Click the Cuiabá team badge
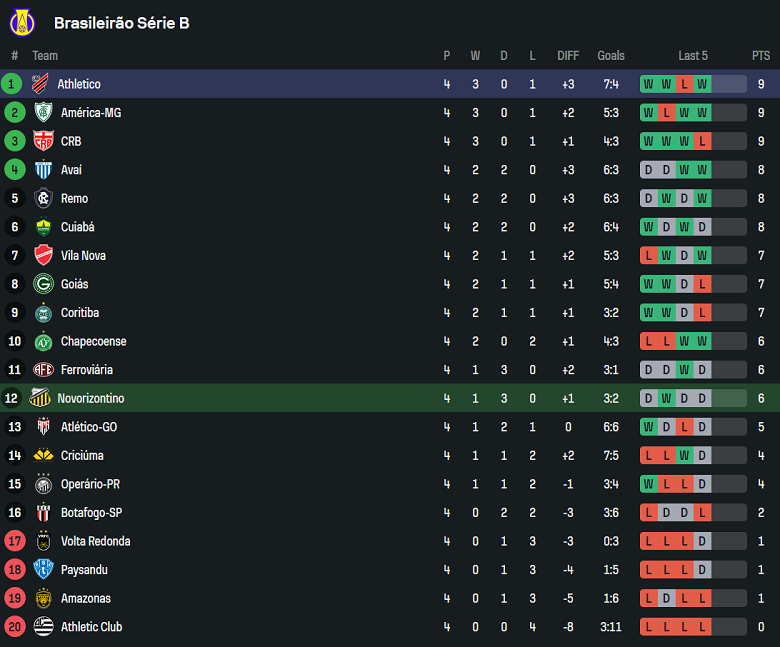Screen dimensions: 780x647 tap(43, 227)
